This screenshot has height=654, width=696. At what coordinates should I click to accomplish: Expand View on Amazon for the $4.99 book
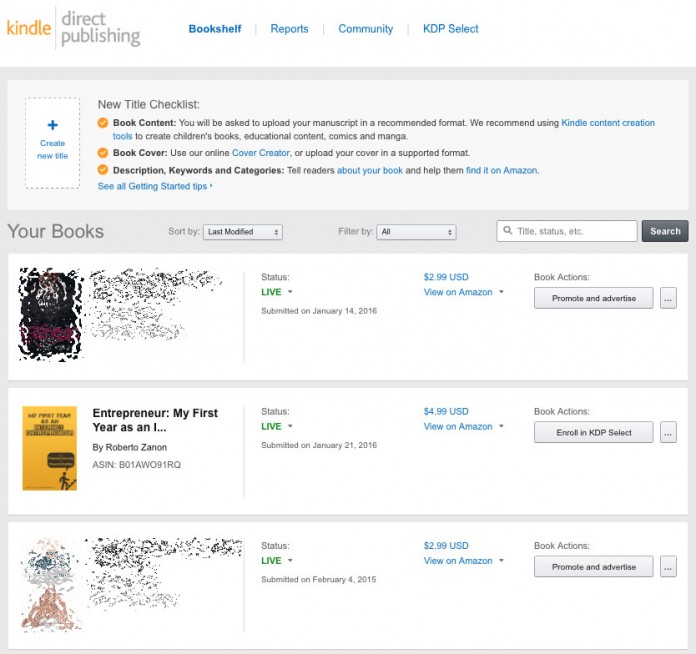pos(501,427)
